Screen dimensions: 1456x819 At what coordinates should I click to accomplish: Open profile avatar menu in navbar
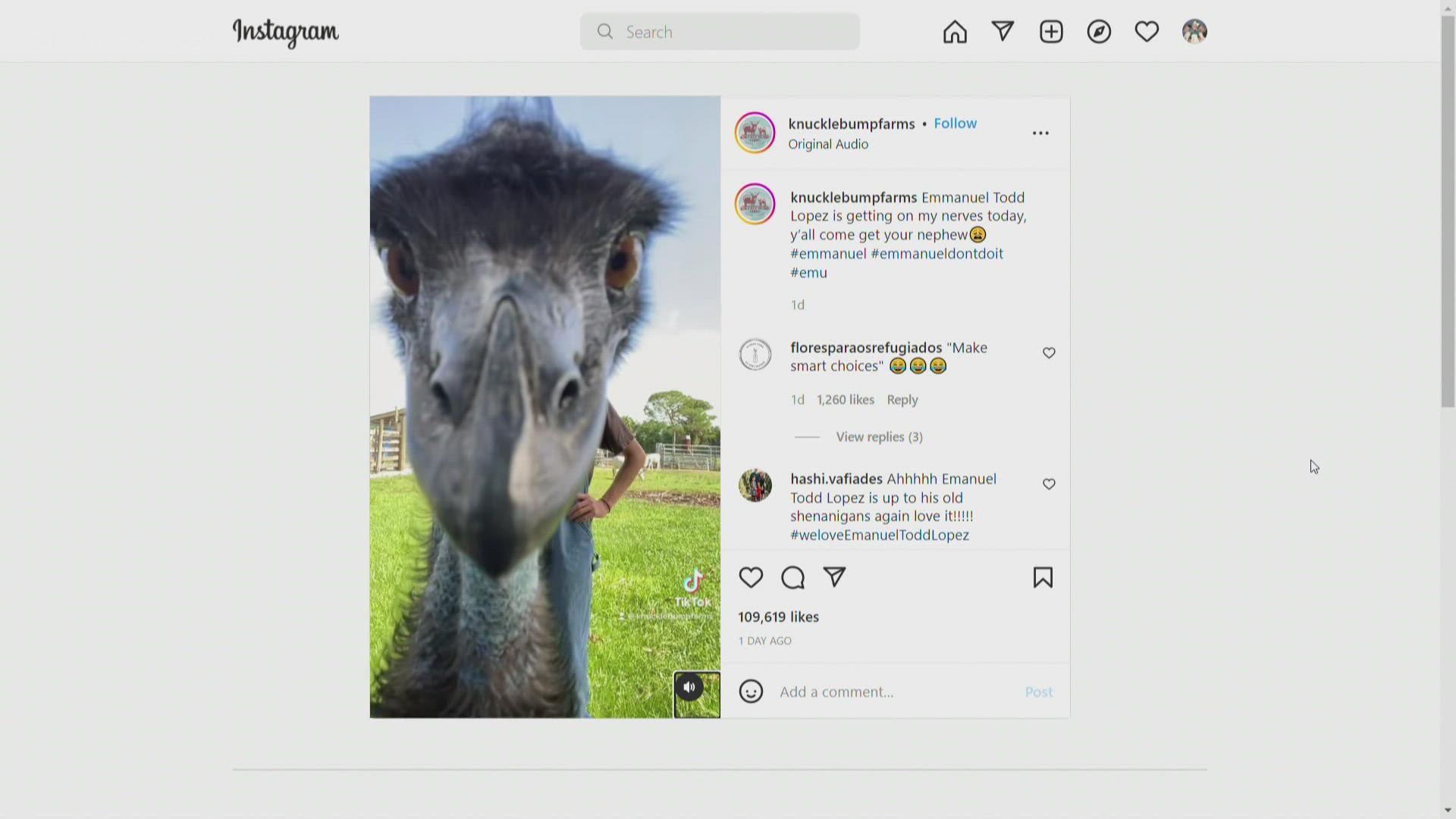[1194, 32]
